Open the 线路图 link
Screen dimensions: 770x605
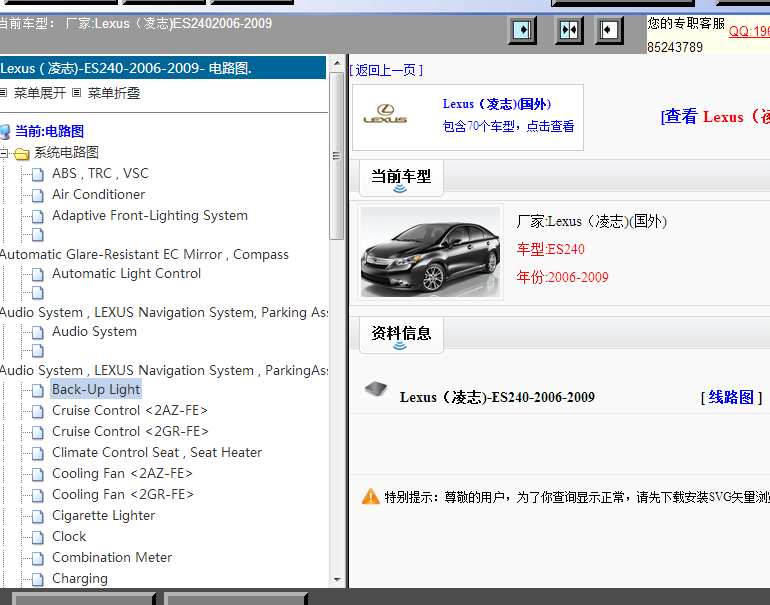pyautogui.click(x=731, y=397)
